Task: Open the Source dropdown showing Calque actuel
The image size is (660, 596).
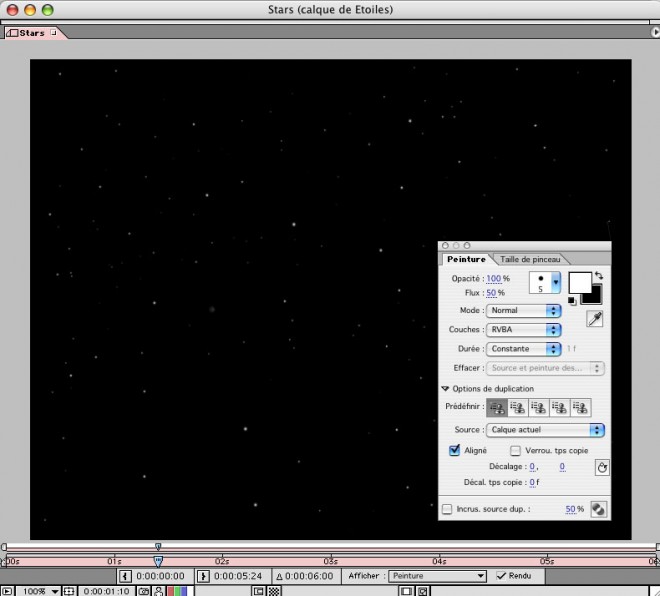Action: click(x=545, y=430)
